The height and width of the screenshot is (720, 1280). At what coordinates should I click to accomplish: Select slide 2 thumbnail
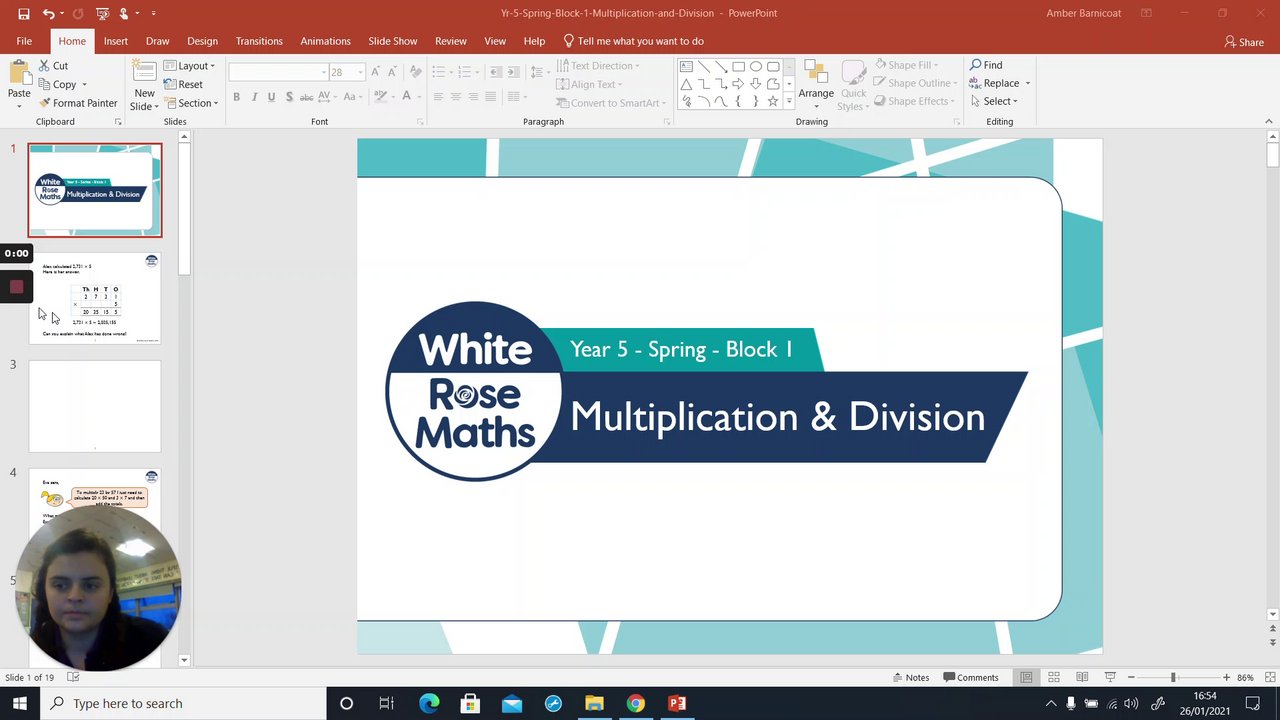[x=95, y=298]
